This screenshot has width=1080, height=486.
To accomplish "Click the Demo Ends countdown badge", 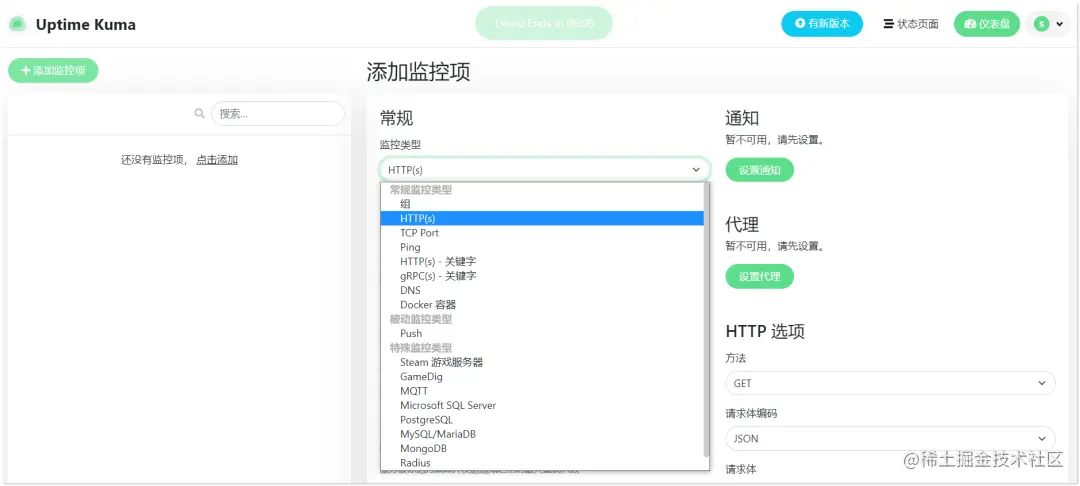I will tap(544, 23).
